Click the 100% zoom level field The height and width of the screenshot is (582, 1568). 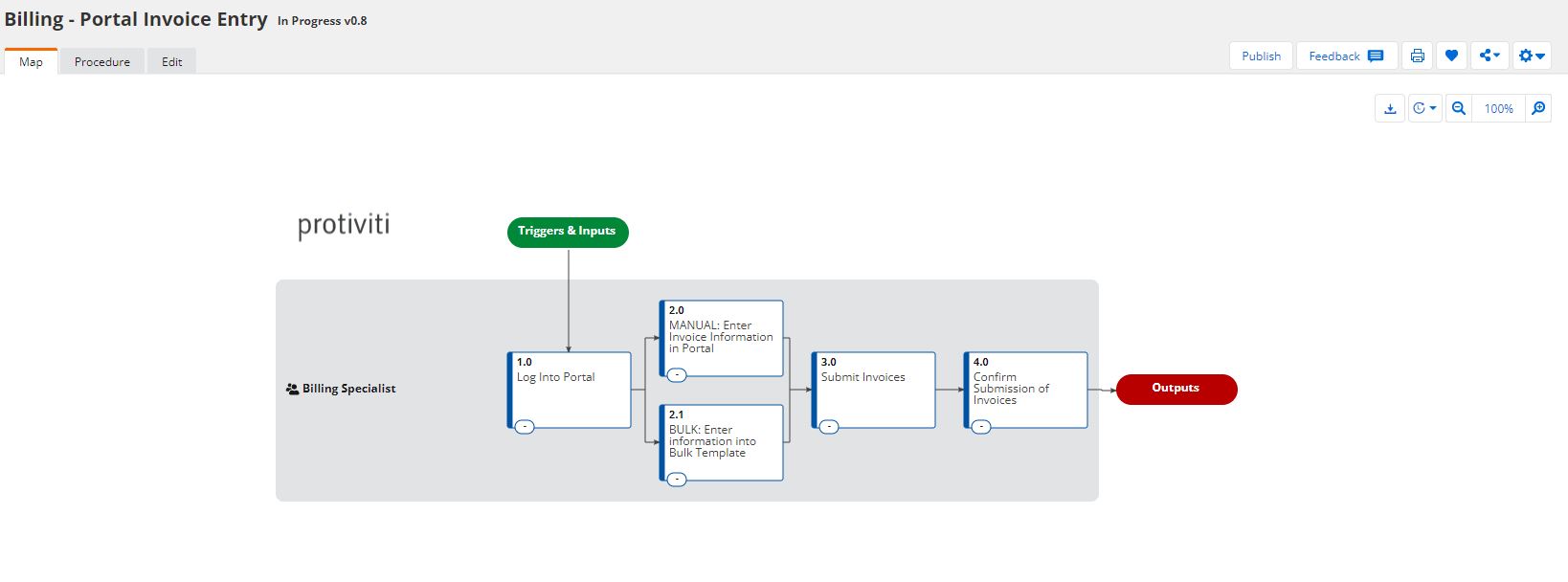click(x=1499, y=109)
